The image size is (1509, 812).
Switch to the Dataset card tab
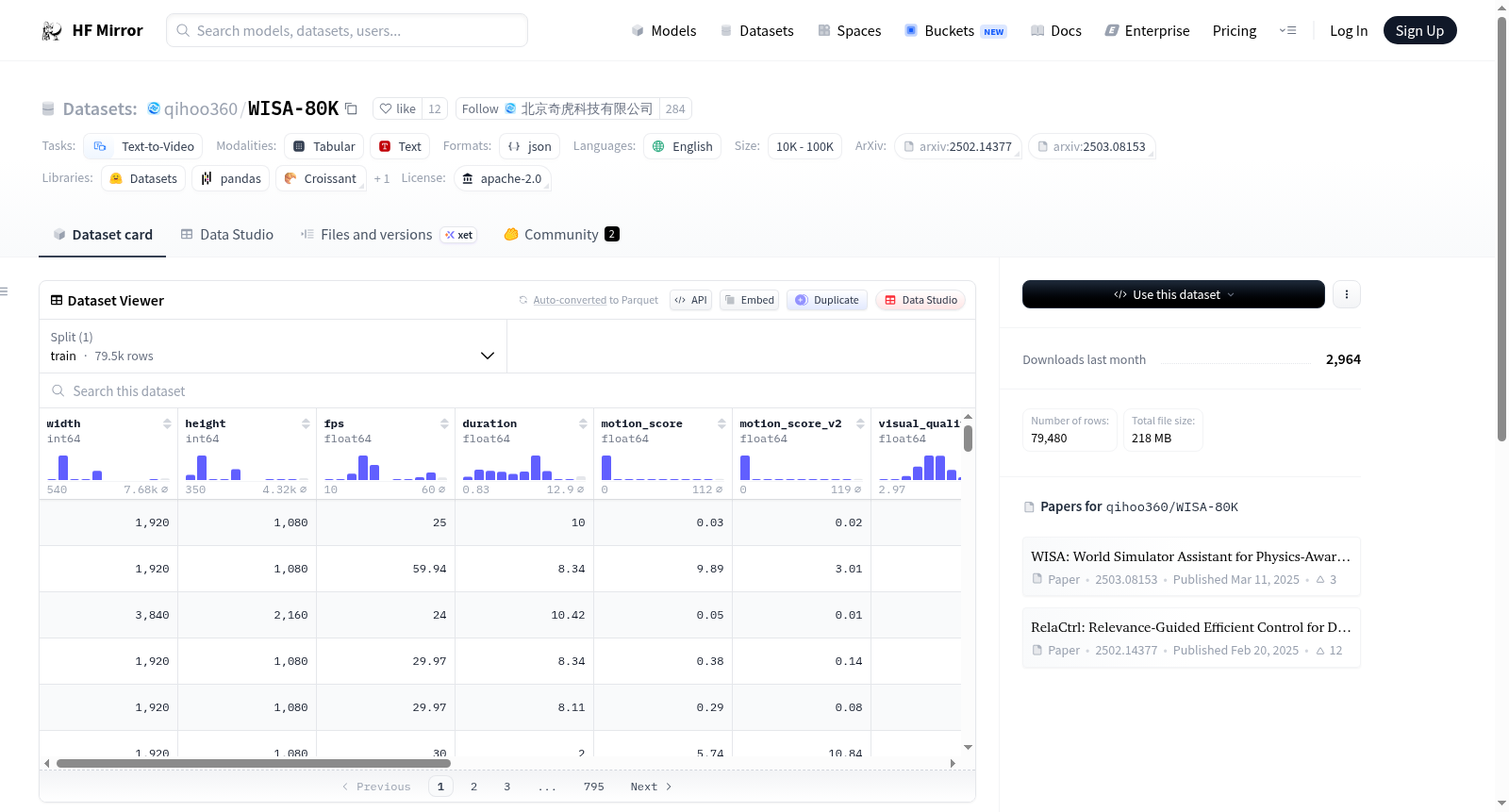coord(103,235)
